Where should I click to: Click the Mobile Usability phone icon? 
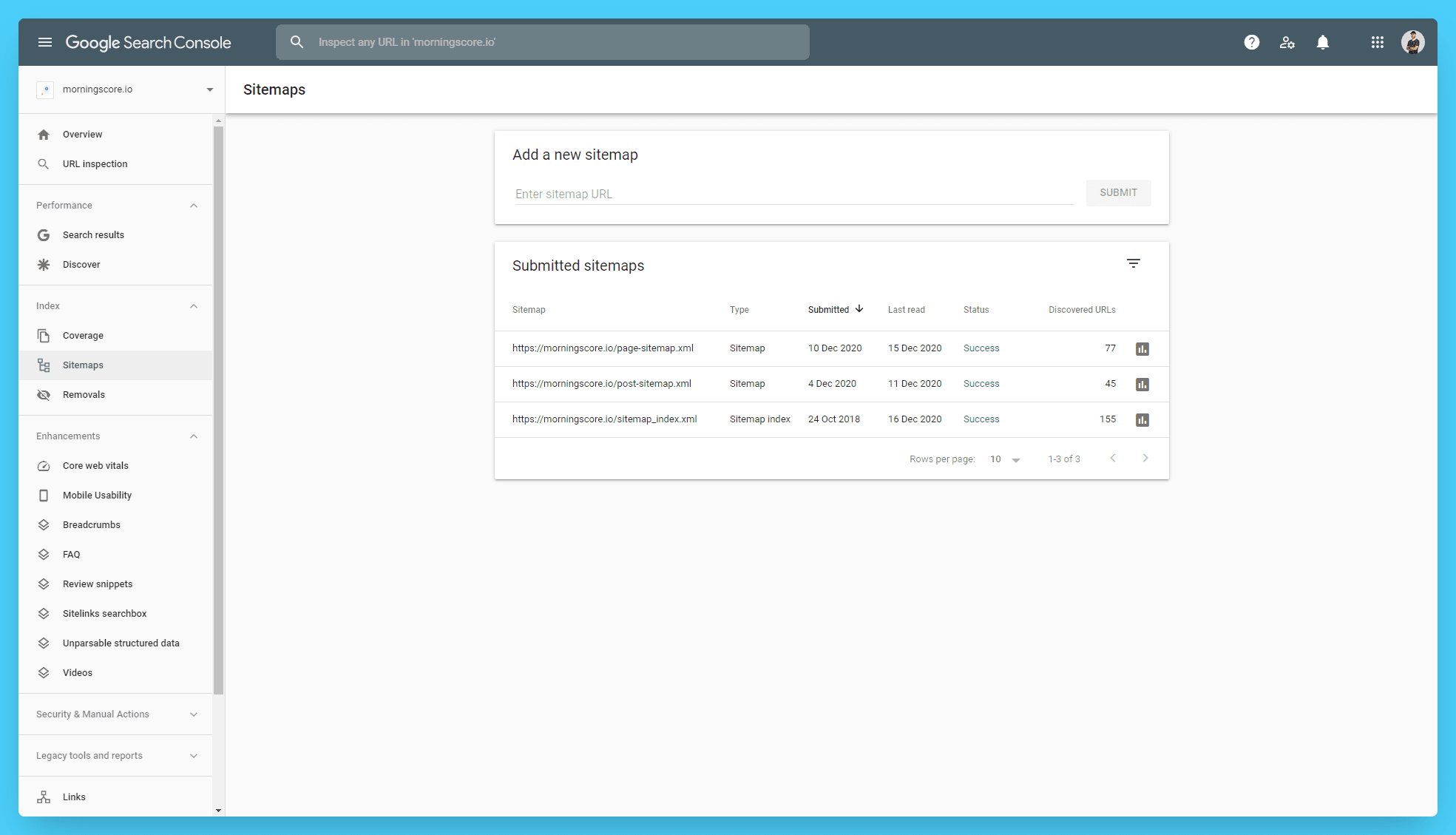(44, 496)
